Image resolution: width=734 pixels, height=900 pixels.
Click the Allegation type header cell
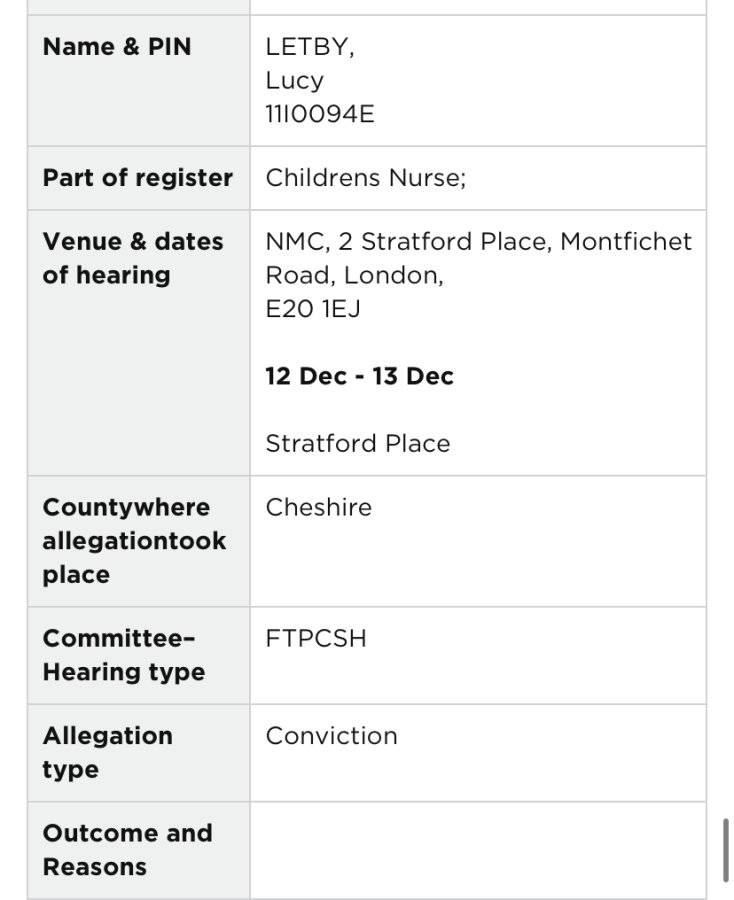[x=138, y=753]
